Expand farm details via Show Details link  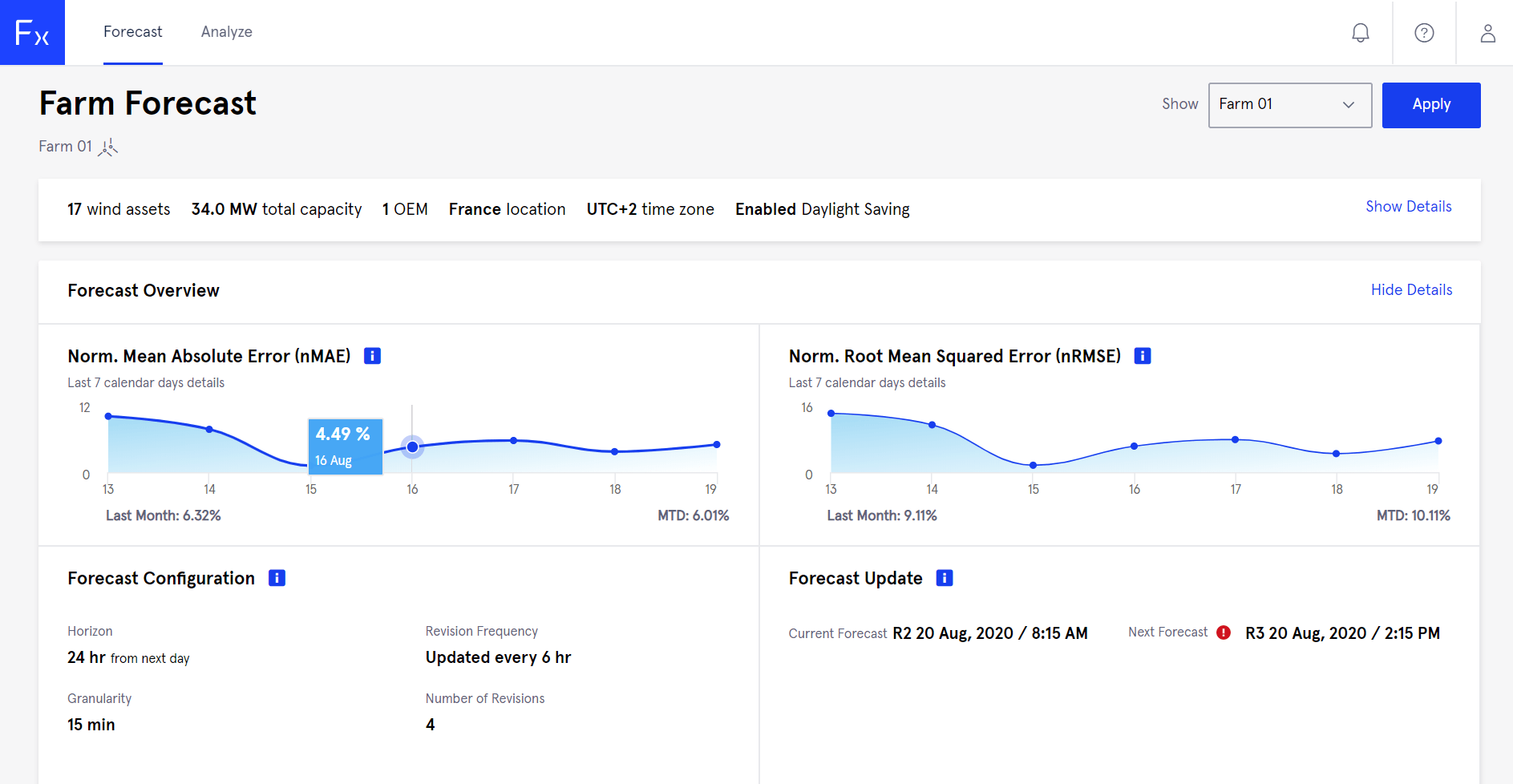click(1409, 206)
